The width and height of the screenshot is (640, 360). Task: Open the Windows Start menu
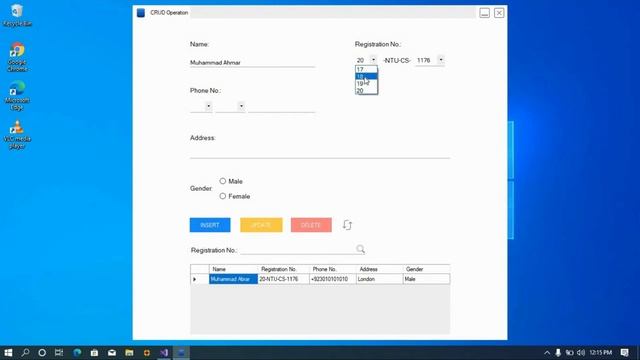click(8, 353)
